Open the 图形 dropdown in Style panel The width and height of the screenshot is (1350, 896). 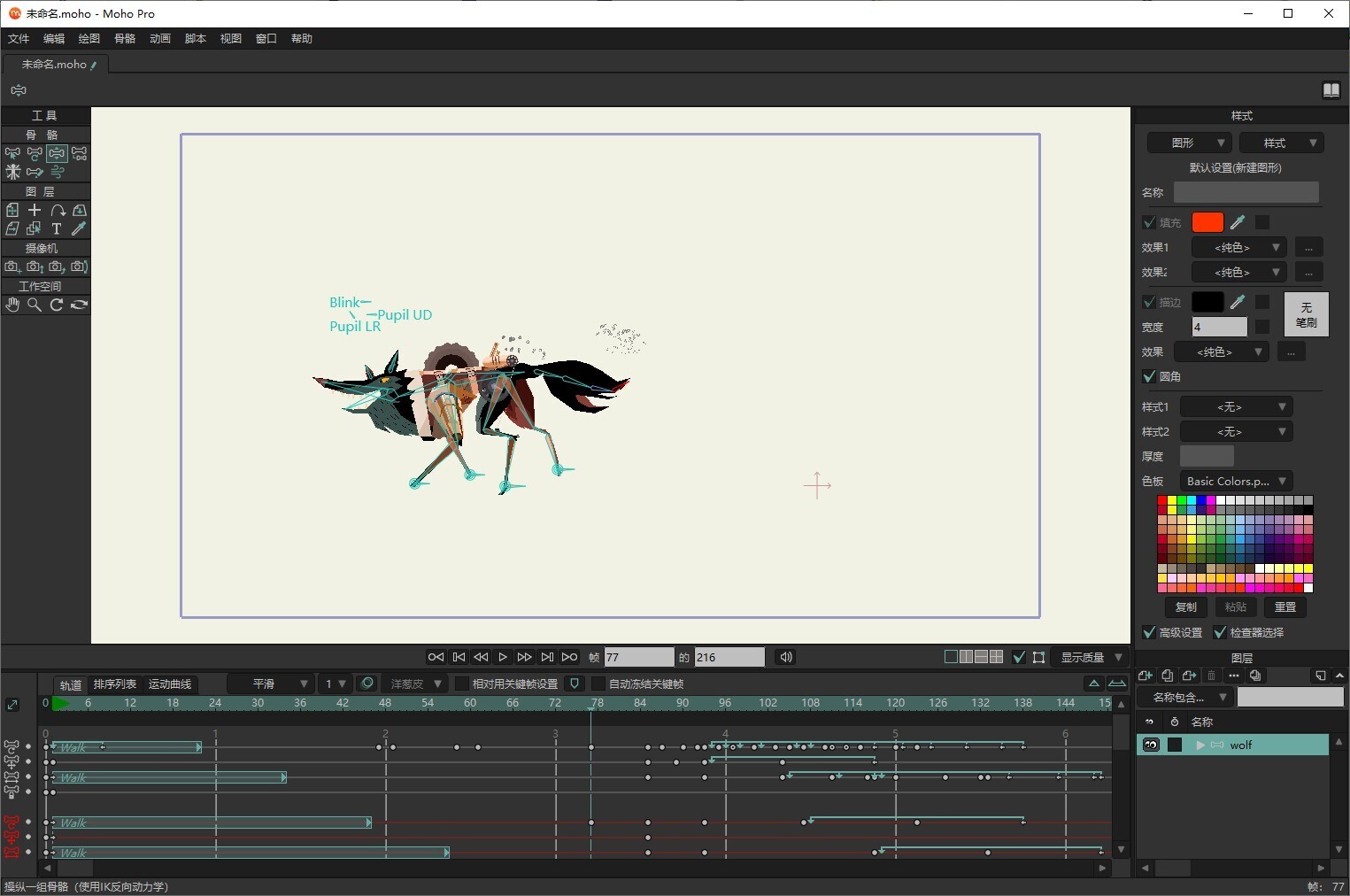1190,143
